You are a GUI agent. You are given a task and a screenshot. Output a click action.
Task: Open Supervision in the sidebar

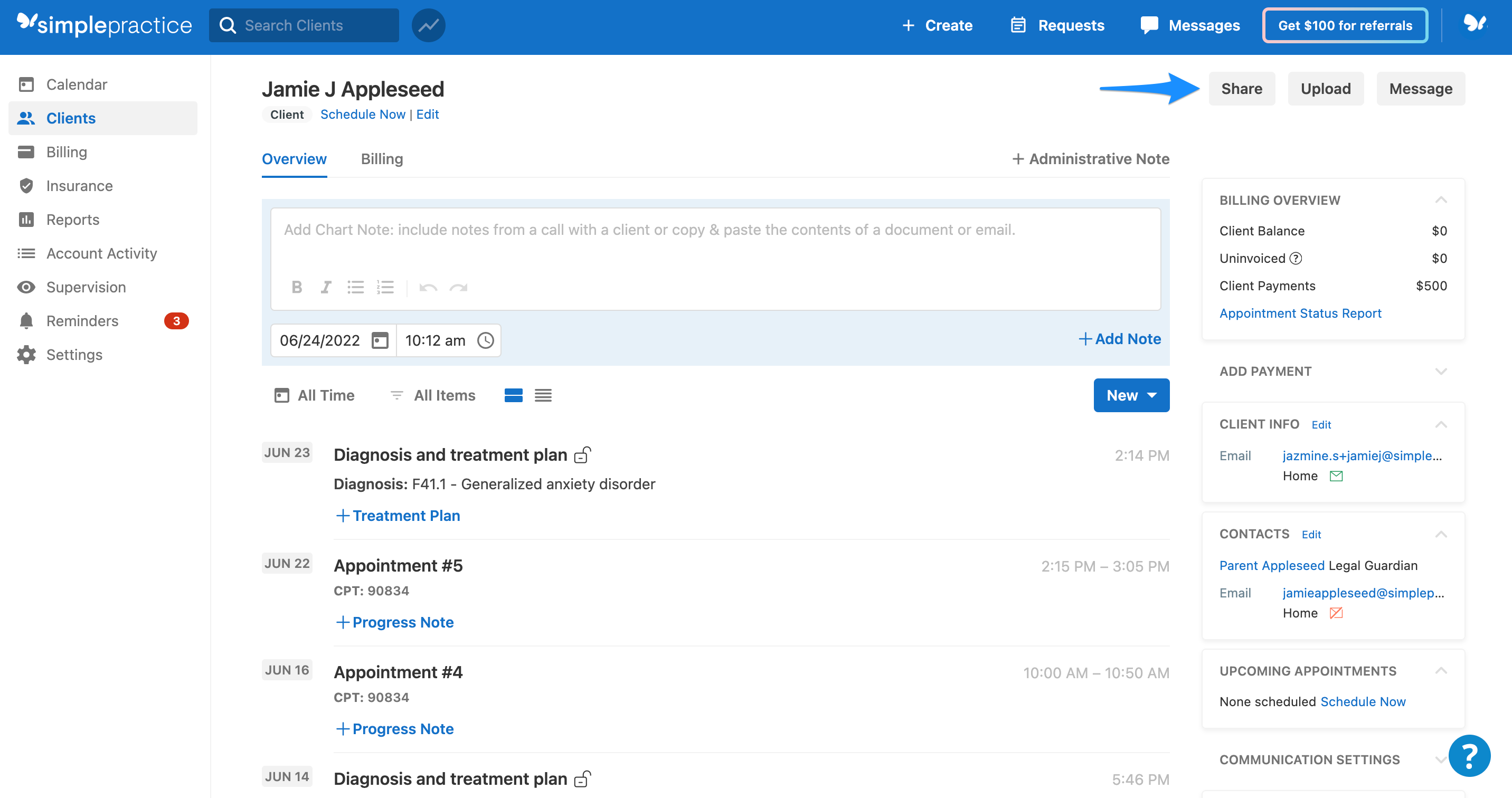103,287
